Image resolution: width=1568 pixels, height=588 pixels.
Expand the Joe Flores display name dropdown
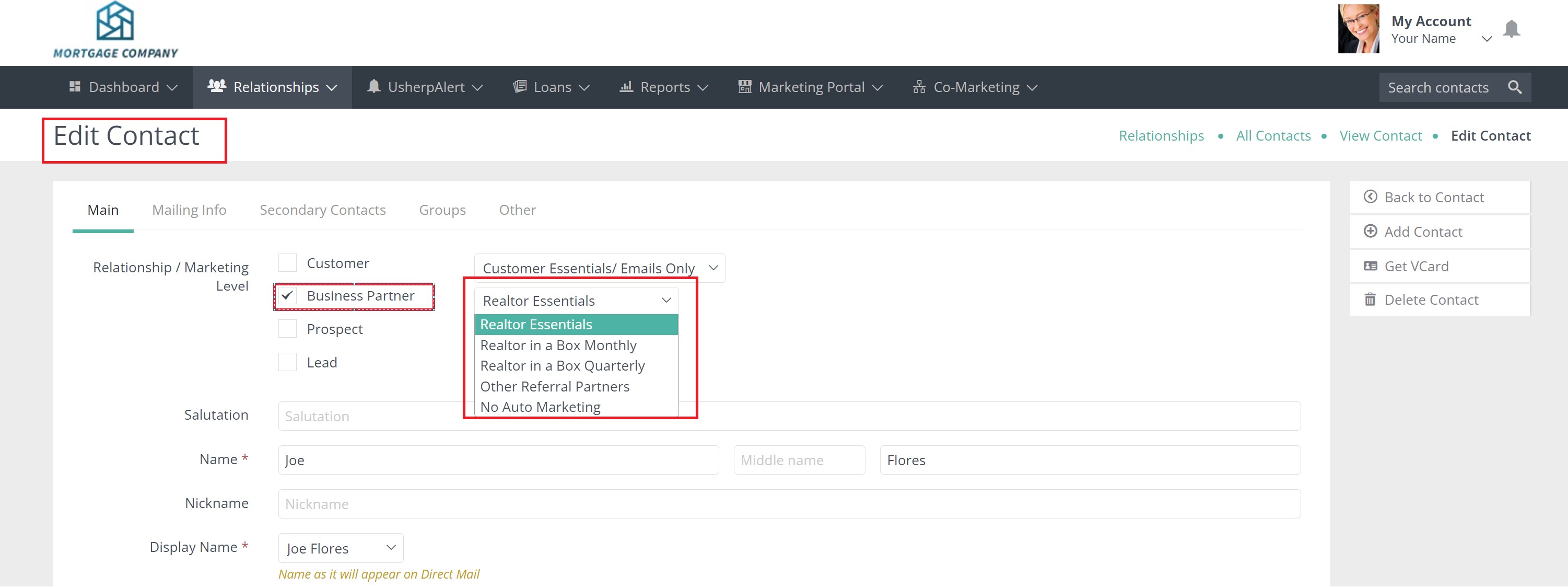click(x=340, y=548)
